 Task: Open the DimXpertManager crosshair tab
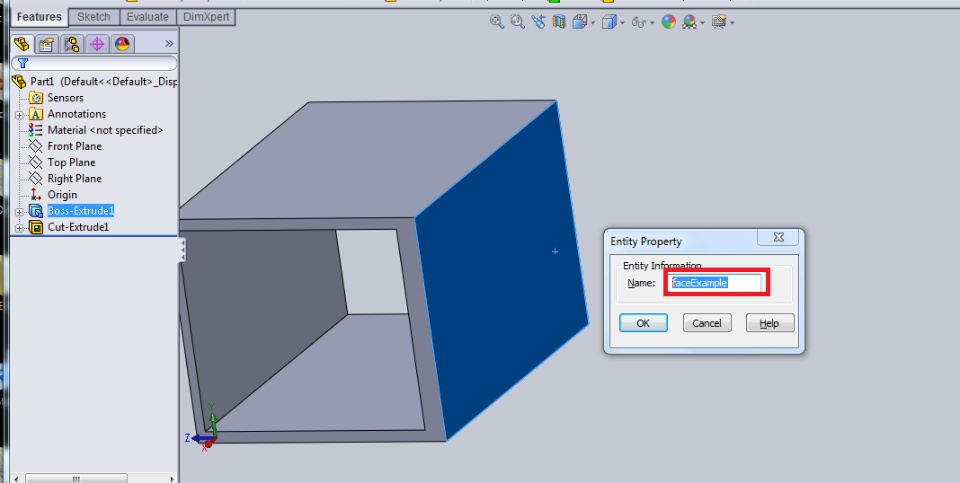point(96,43)
